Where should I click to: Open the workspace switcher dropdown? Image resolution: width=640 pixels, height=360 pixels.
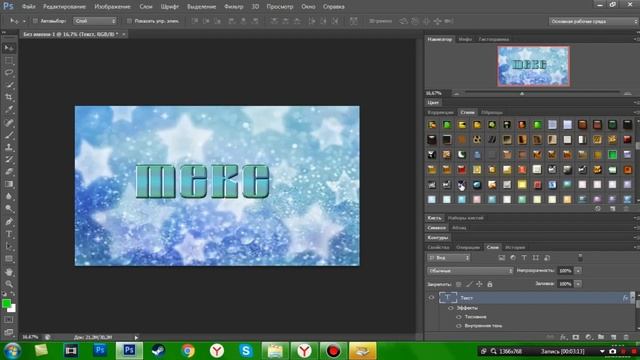point(593,21)
